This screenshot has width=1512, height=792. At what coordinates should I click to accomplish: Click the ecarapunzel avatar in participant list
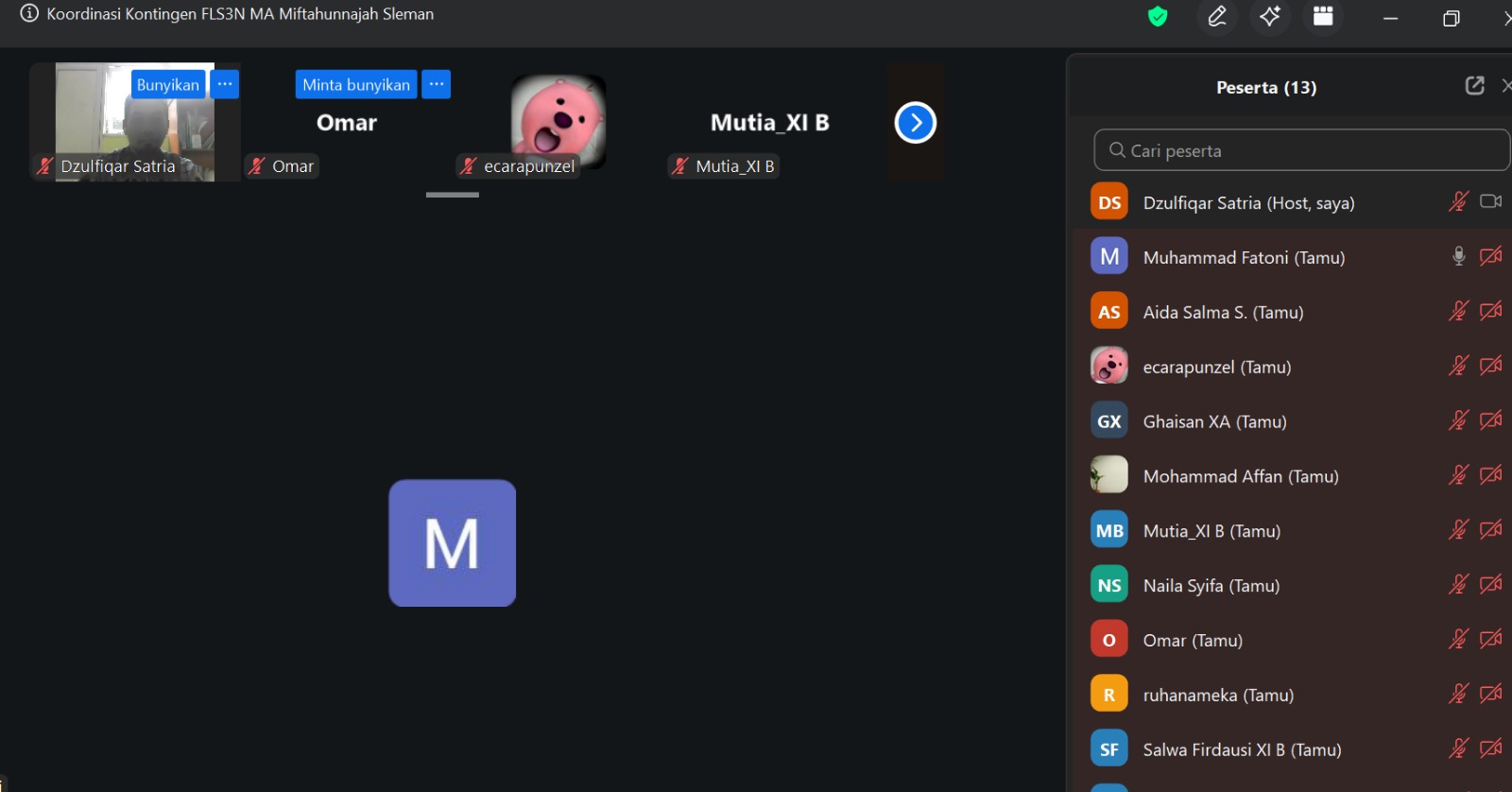click(1109, 366)
